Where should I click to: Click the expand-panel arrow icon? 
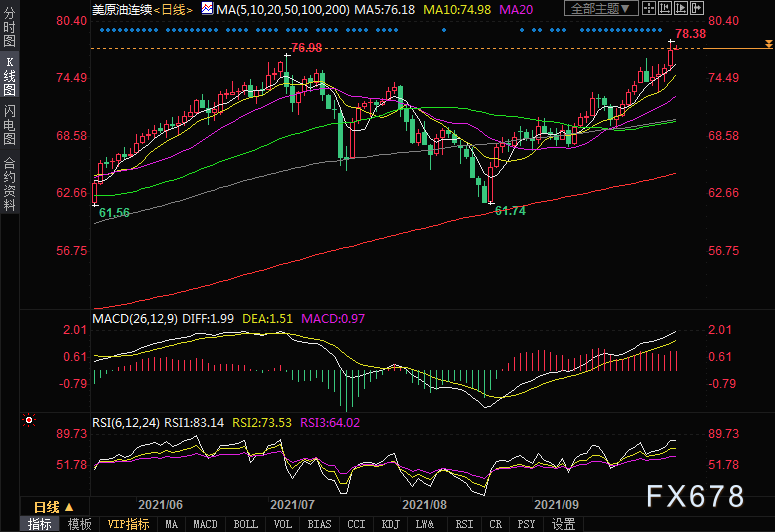(x=696, y=8)
